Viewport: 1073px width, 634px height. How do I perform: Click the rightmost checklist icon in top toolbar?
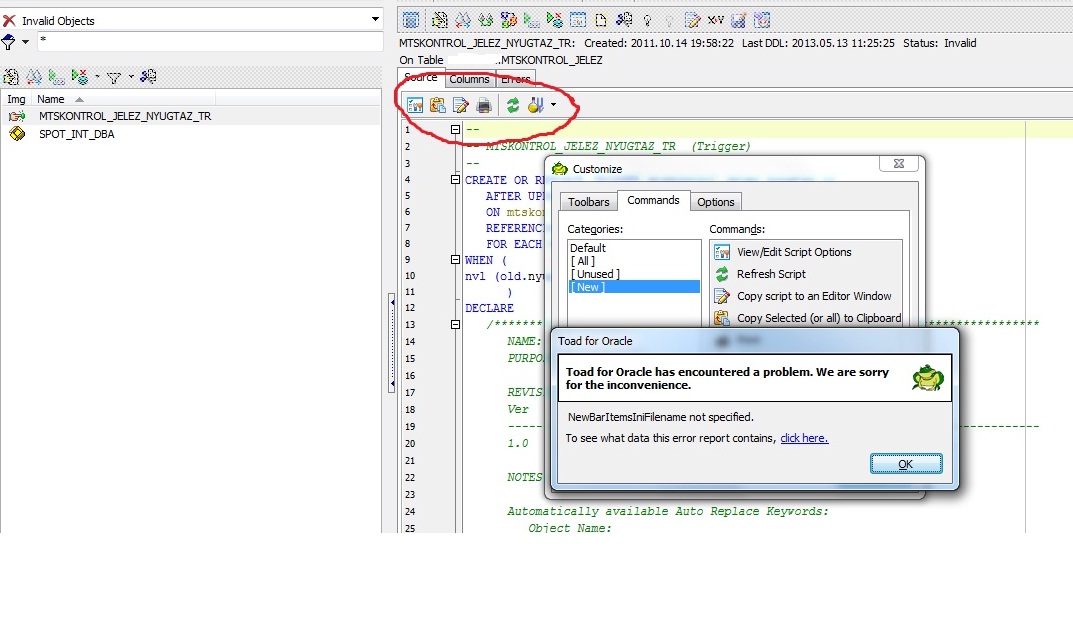pyautogui.click(x=762, y=21)
